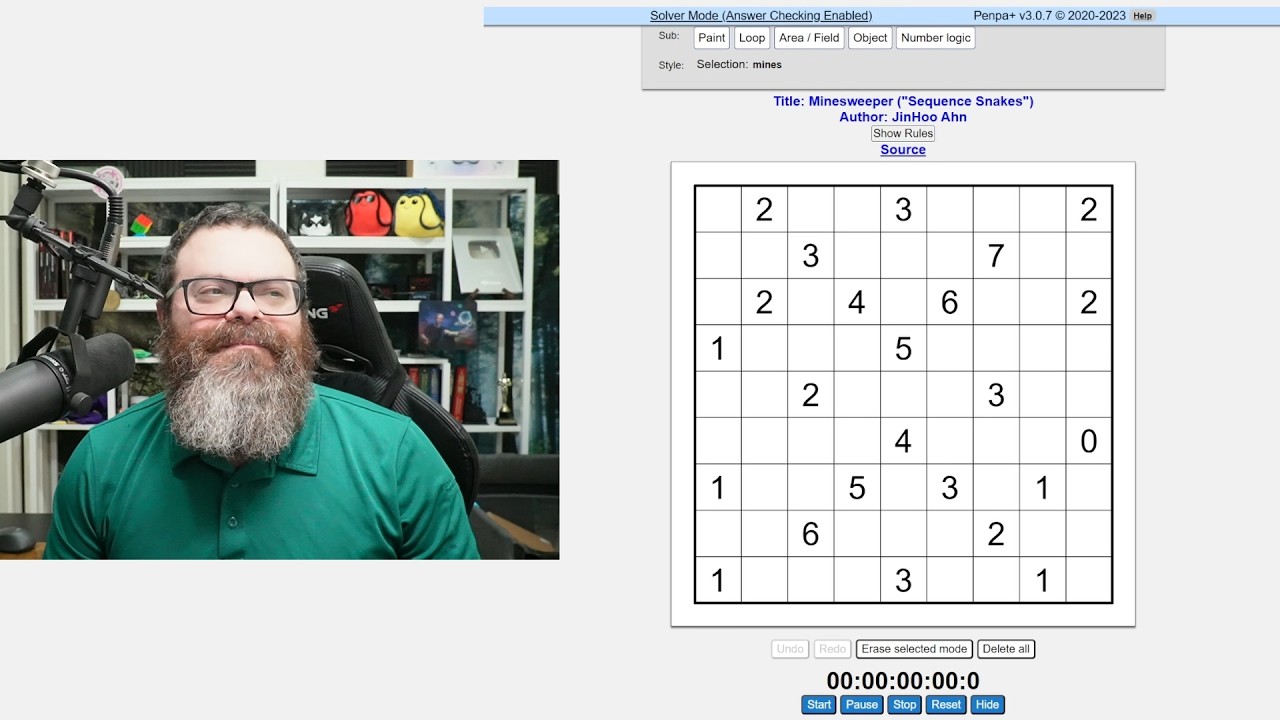Select the Number logic sub-mode

[936, 38]
